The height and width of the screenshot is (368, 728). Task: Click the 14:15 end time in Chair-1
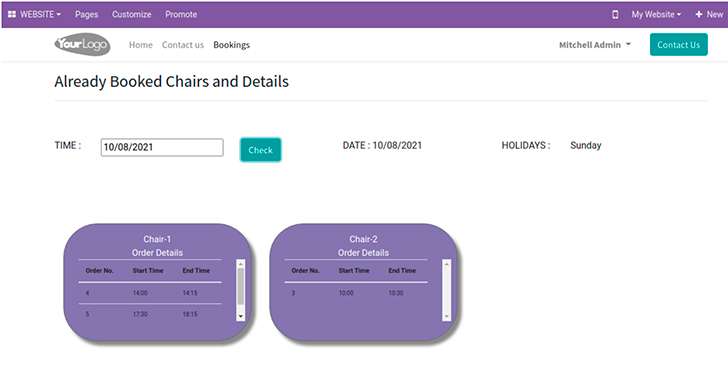click(x=190, y=293)
